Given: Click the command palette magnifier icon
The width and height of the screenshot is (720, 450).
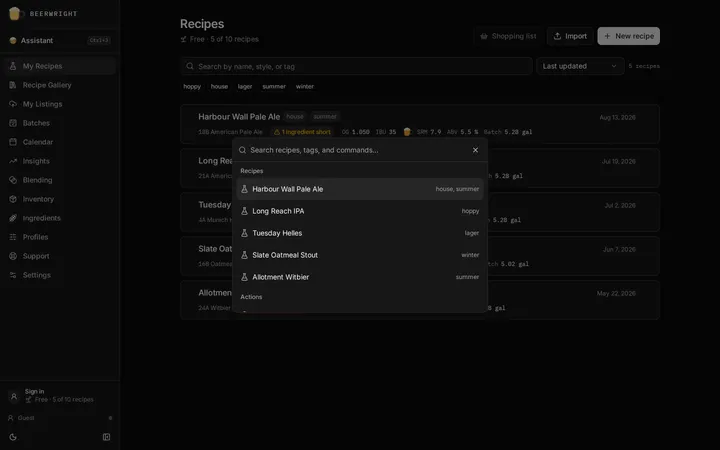Looking at the screenshot, I should pos(242,150).
